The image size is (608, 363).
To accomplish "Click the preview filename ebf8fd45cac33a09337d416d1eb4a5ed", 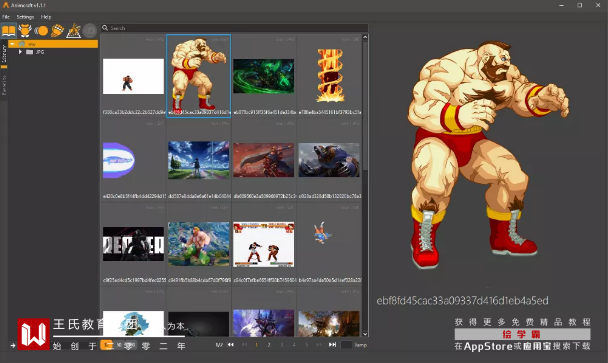I will point(462,301).
